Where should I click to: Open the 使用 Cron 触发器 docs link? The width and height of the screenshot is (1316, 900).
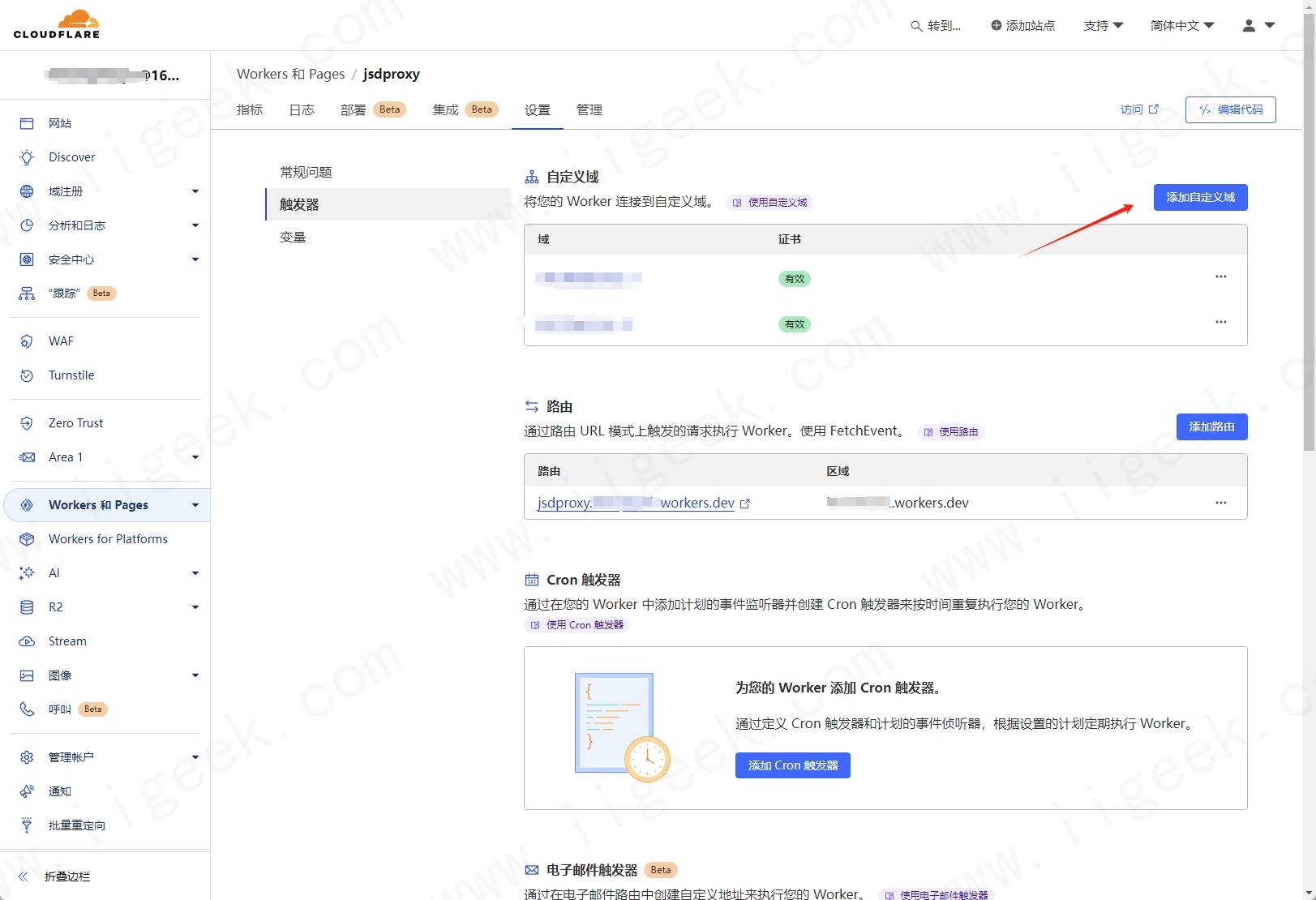point(577,625)
